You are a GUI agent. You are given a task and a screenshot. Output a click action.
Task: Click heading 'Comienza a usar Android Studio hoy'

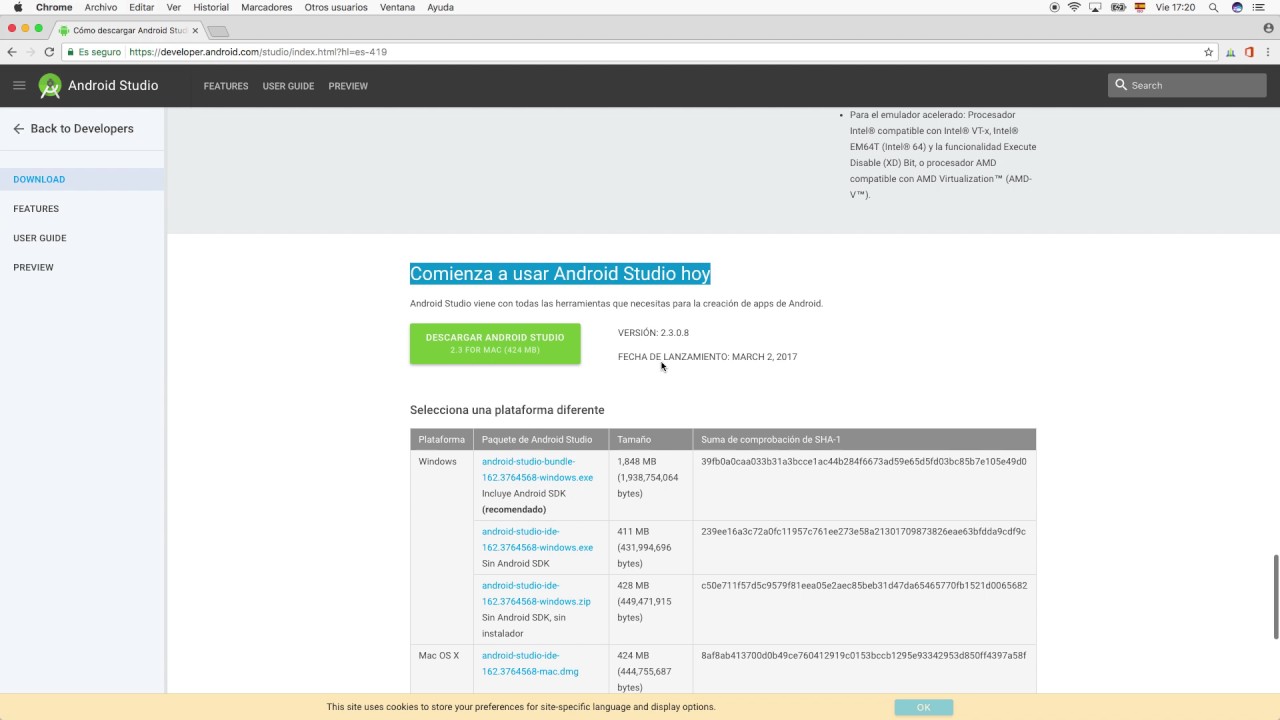point(560,273)
